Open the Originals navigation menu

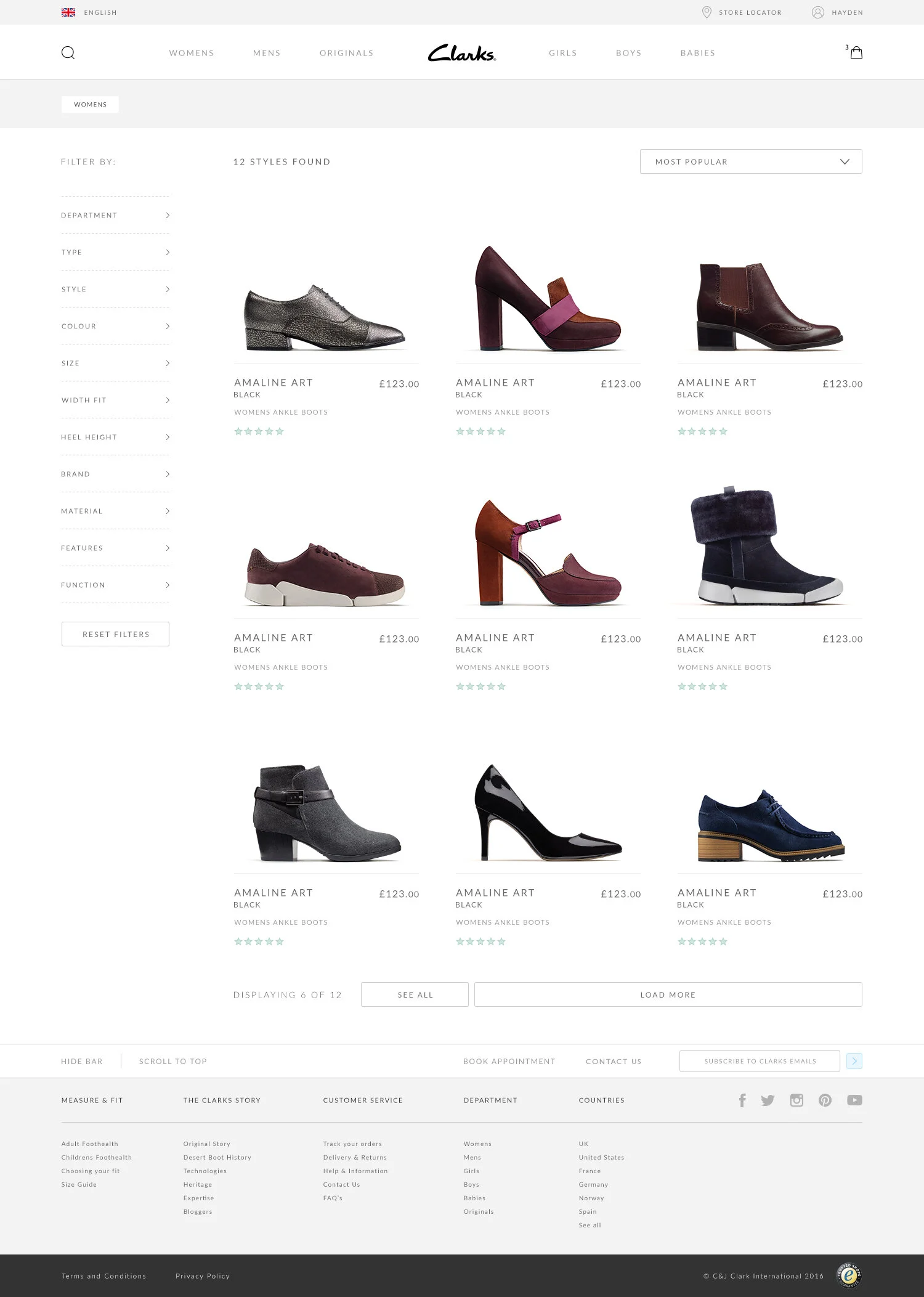click(347, 53)
